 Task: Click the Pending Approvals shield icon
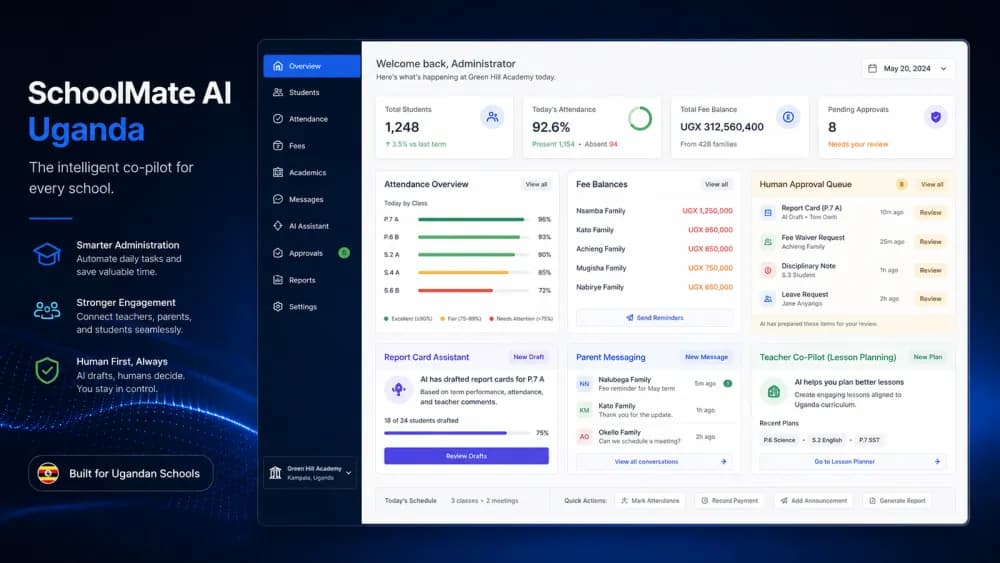click(936, 117)
